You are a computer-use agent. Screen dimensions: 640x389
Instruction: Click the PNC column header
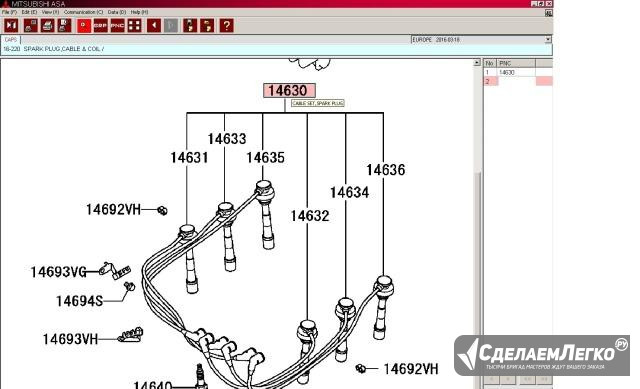point(516,63)
